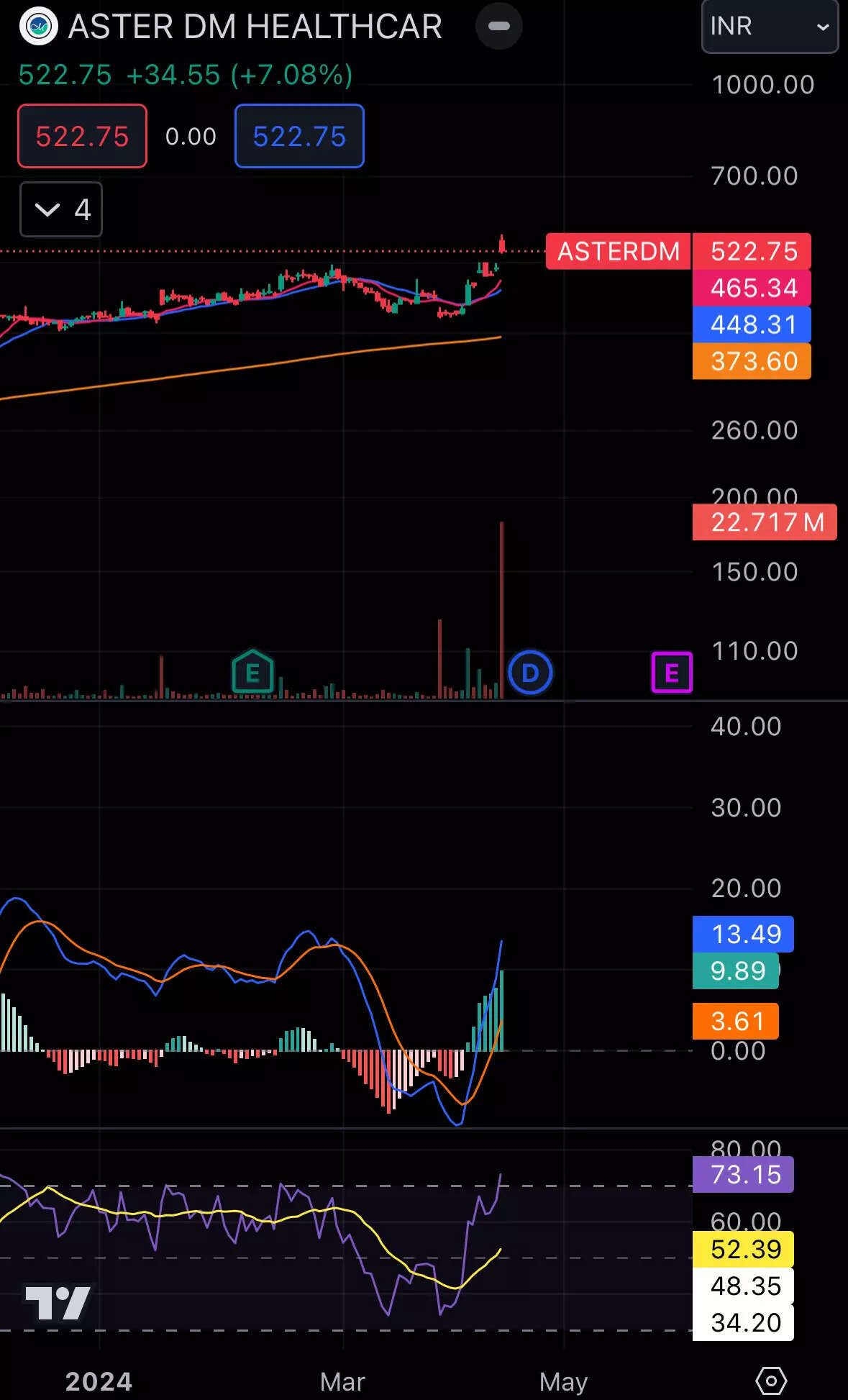Click the ASTERDM price line label
The width and height of the screenshot is (848, 1400).
coord(618,251)
